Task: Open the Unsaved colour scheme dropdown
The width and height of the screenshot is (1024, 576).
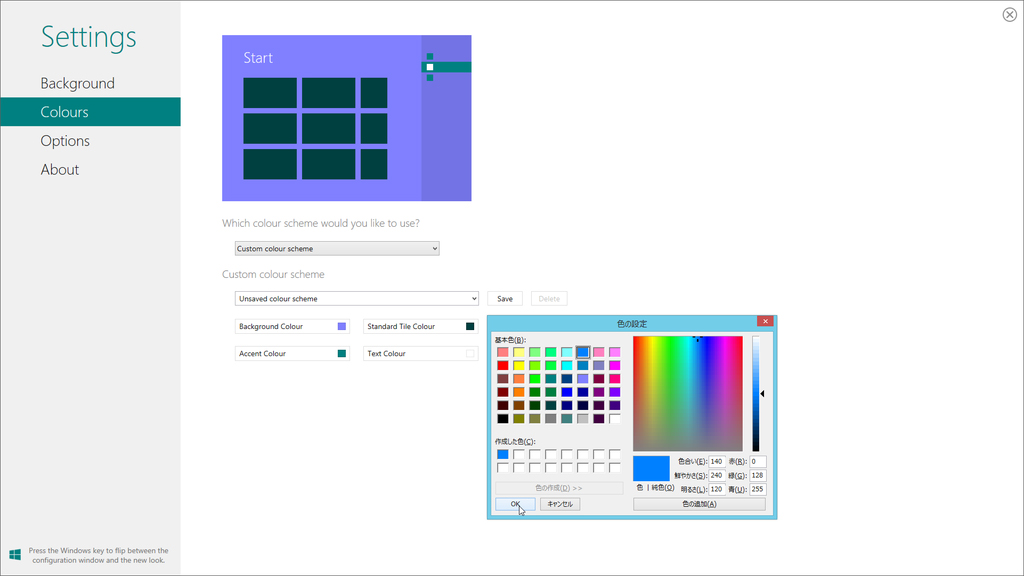Action: click(357, 298)
